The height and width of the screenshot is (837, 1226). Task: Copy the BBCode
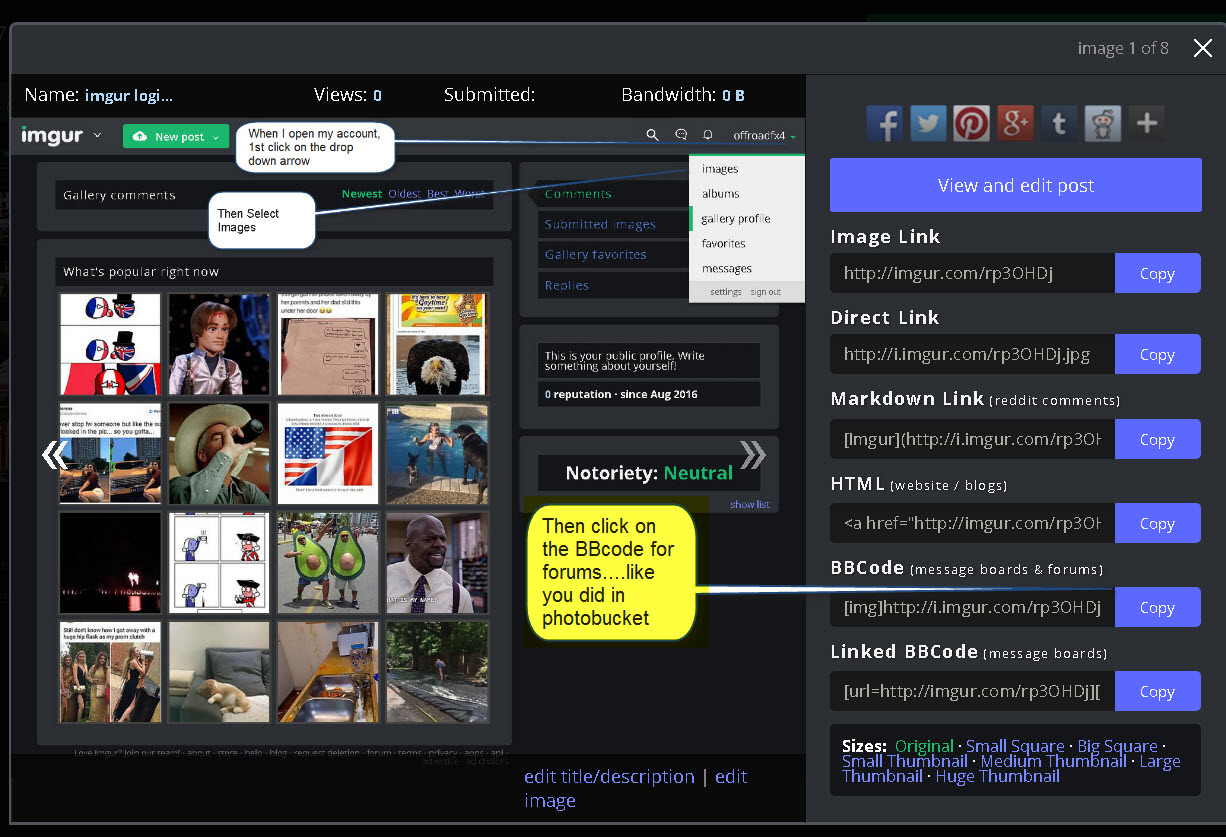click(1158, 607)
